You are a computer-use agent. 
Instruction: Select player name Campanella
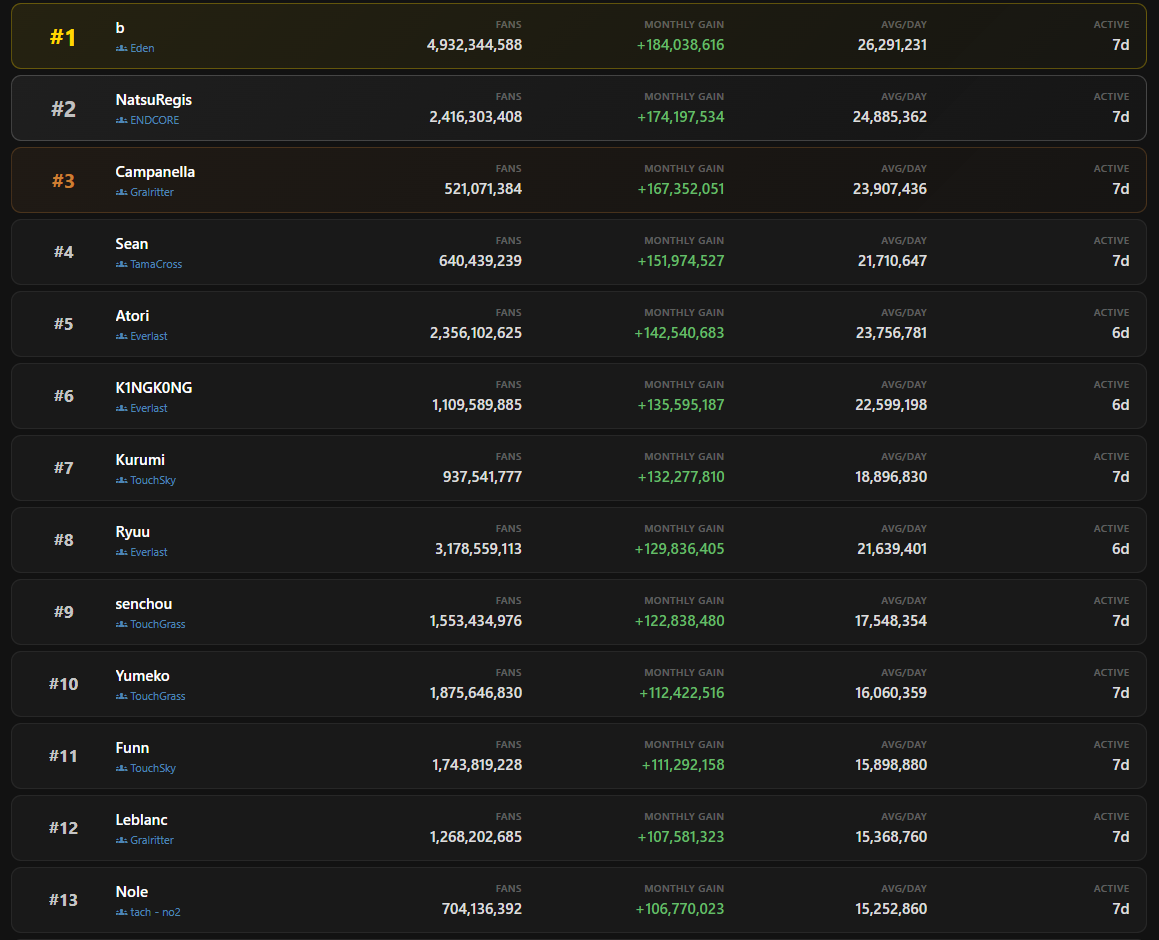pyautogui.click(x=155, y=172)
